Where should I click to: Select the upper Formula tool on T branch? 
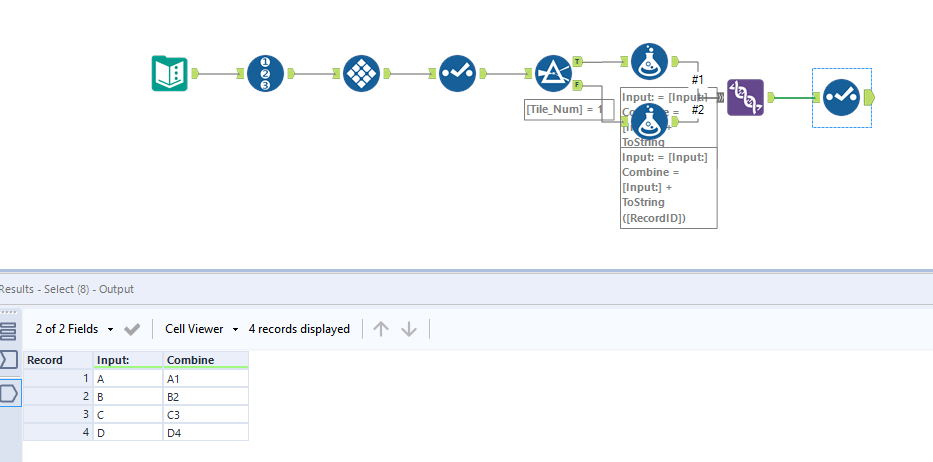click(649, 61)
